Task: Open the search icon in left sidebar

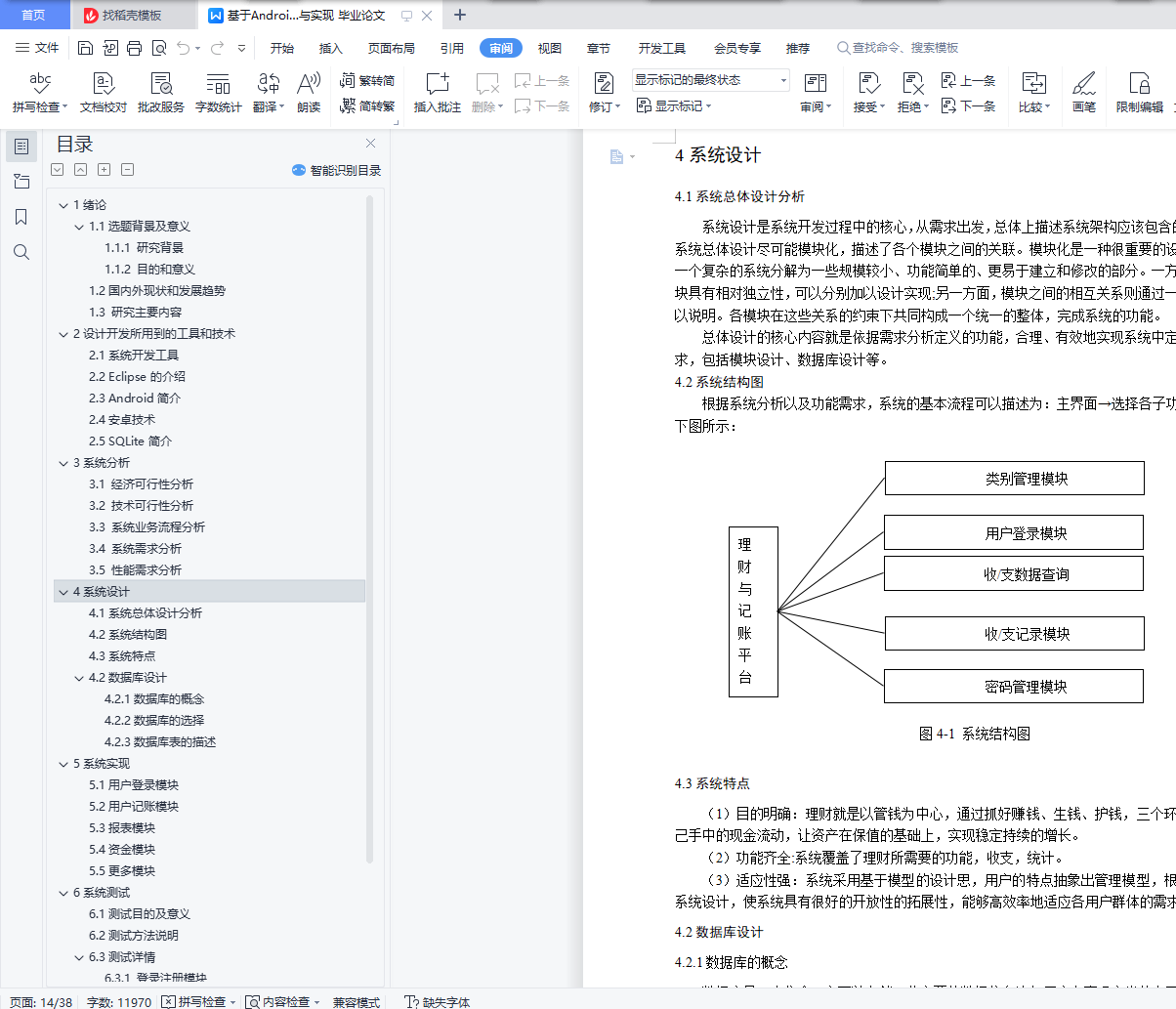Action: [x=21, y=252]
